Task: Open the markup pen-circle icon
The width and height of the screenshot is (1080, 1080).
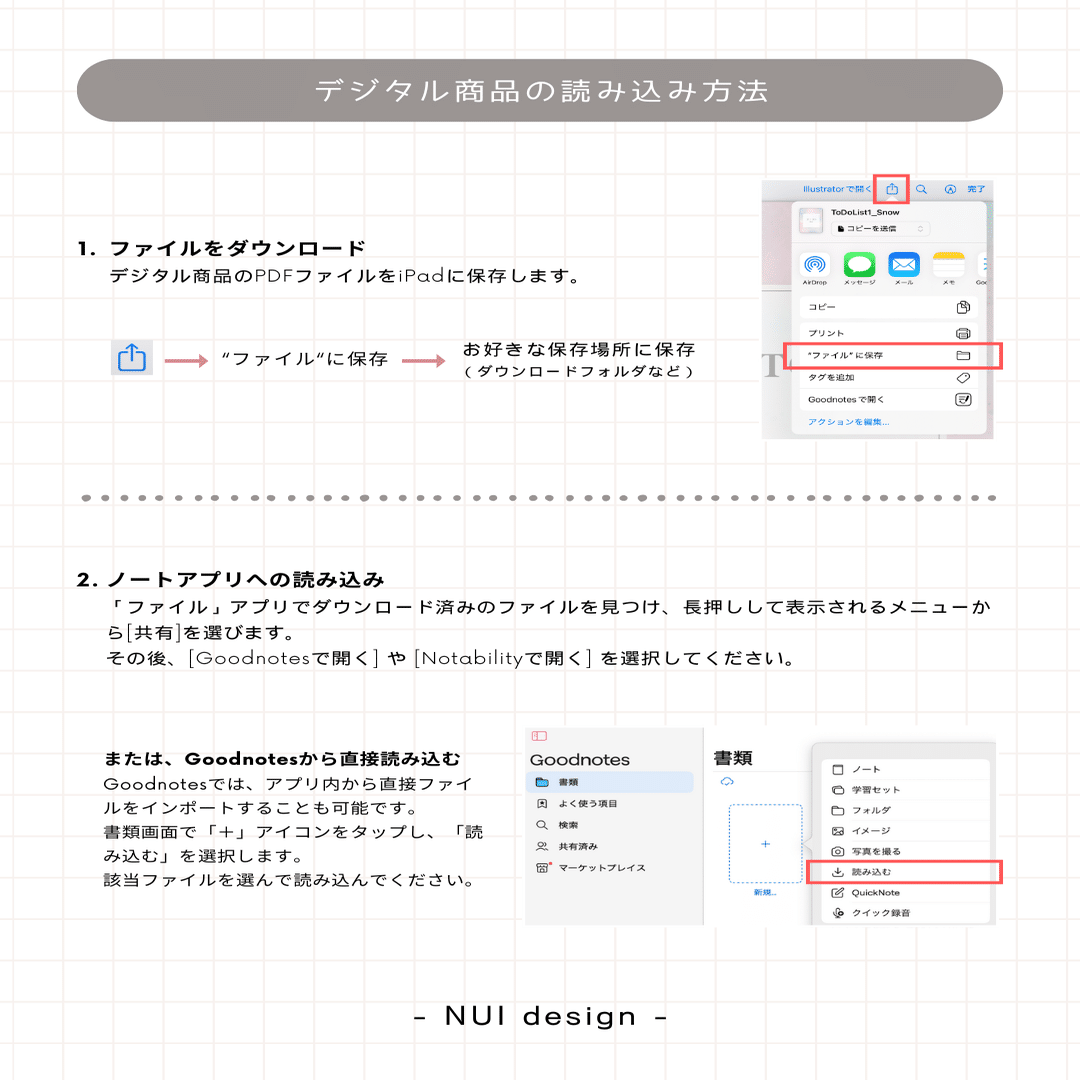Action: [x=950, y=189]
